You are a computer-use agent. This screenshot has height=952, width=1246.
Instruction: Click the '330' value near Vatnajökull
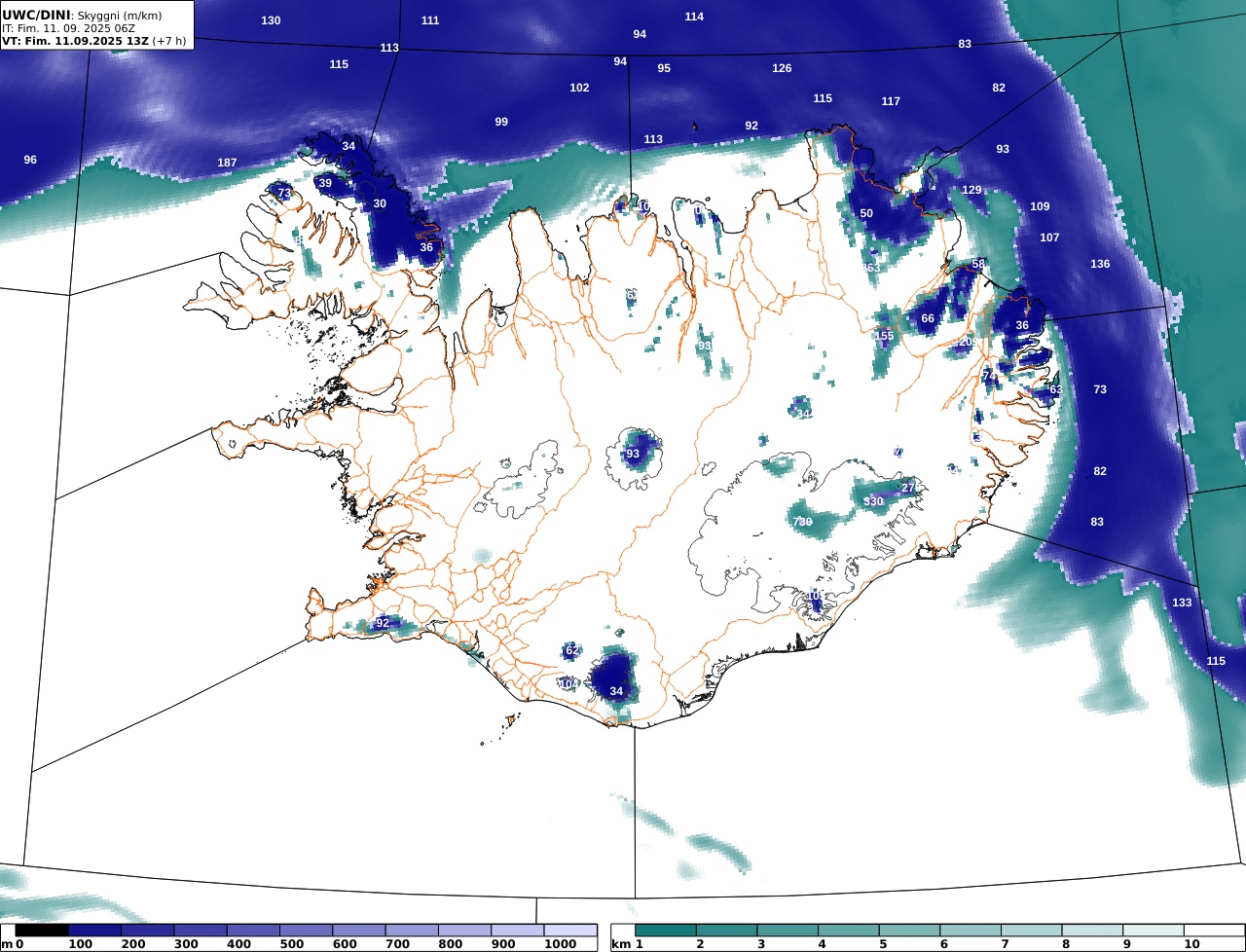coord(873,502)
